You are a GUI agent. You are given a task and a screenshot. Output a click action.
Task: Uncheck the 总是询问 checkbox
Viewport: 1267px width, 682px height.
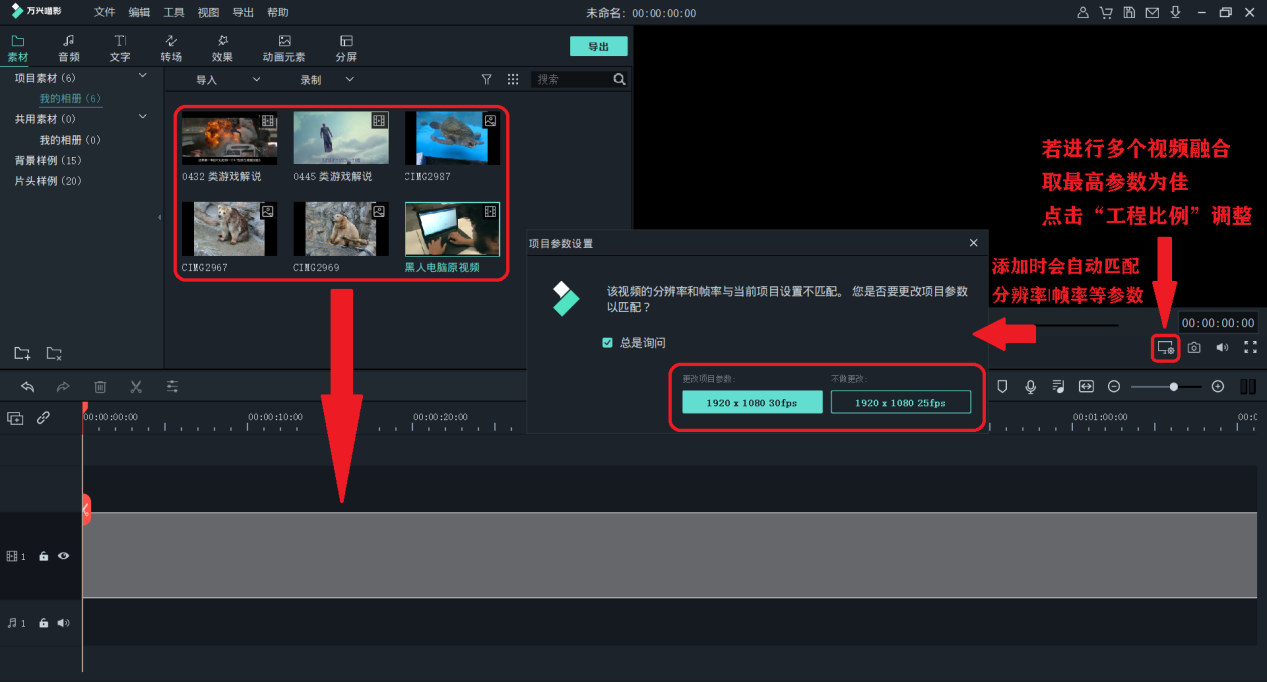[x=607, y=342]
